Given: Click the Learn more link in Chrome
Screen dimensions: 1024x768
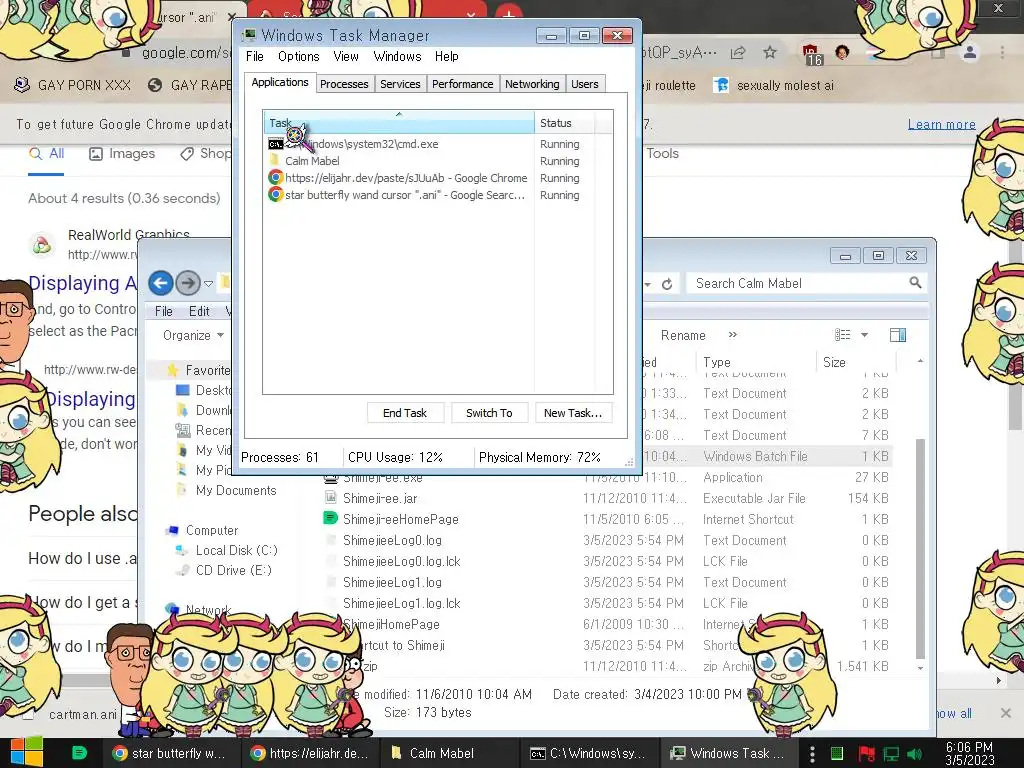Looking at the screenshot, I should [941, 125].
